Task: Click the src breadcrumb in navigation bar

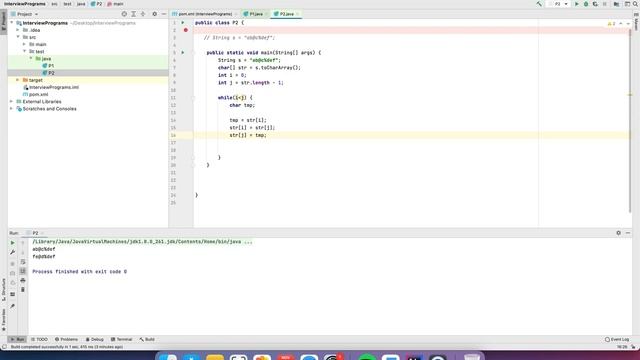Action: click(x=54, y=4)
